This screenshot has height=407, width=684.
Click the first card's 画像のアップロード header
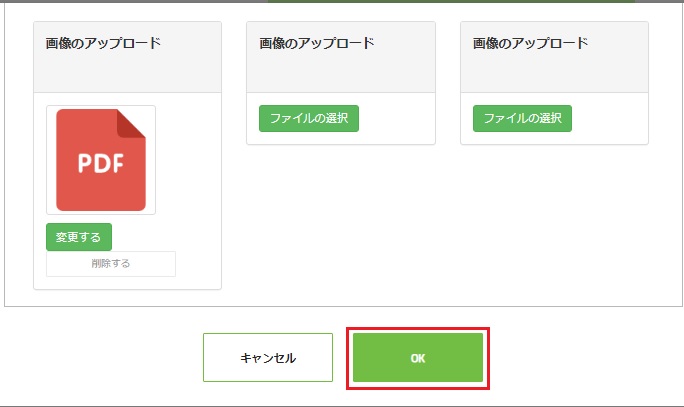pos(103,43)
